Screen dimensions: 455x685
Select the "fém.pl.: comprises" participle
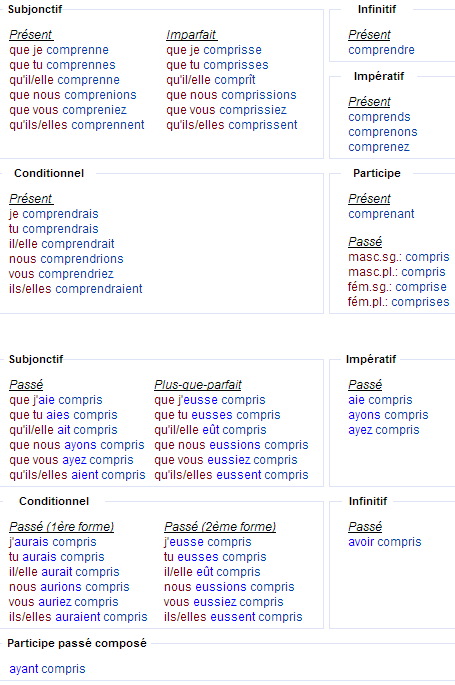click(x=398, y=302)
